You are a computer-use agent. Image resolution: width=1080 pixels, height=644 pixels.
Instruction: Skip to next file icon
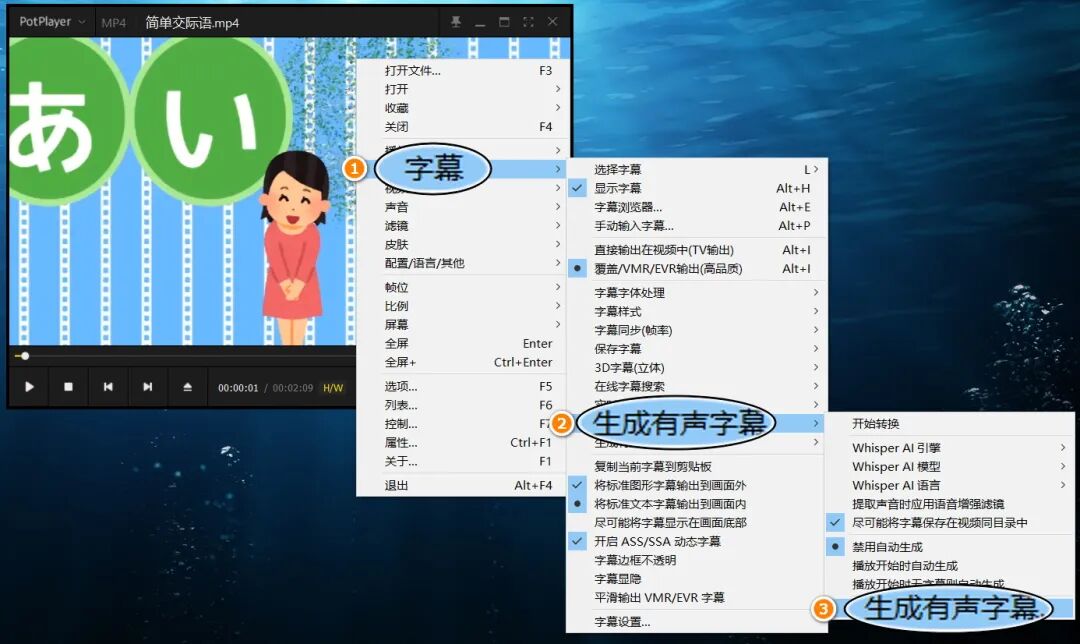click(x=147, y=387)
